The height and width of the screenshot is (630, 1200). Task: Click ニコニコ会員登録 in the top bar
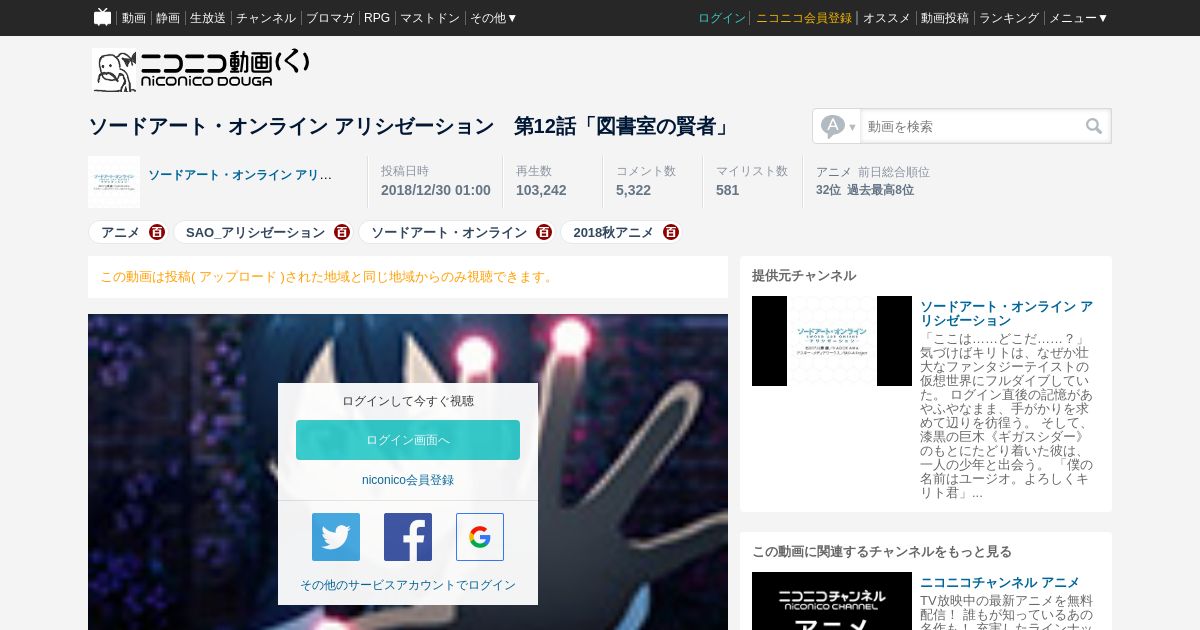tap(804, 18)
